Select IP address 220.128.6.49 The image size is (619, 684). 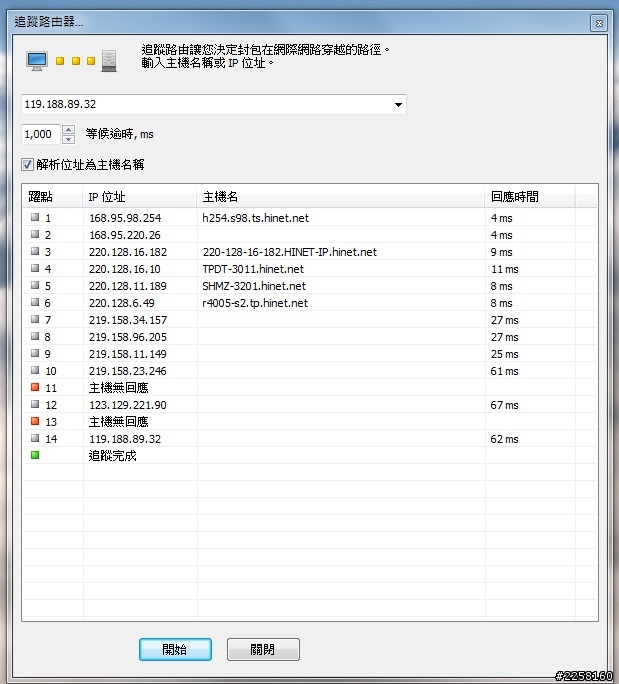tap(122, 303)
